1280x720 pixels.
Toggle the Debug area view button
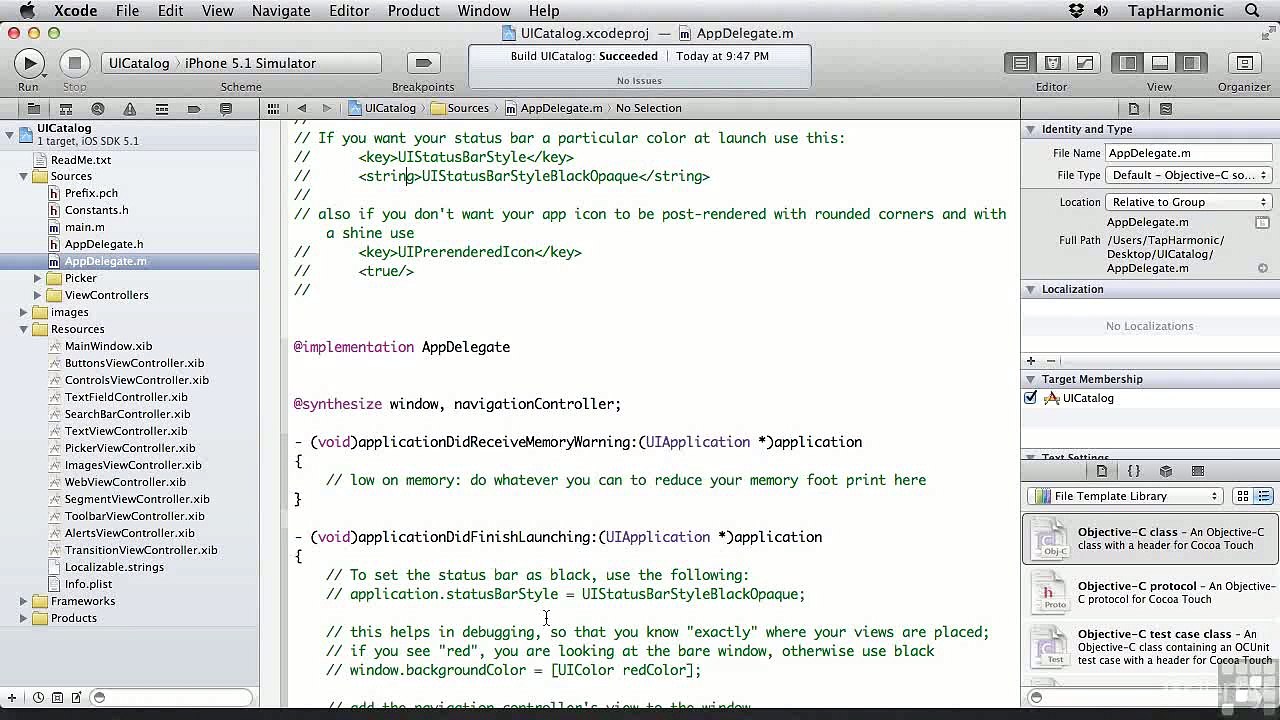click(x=1160, y=63)
